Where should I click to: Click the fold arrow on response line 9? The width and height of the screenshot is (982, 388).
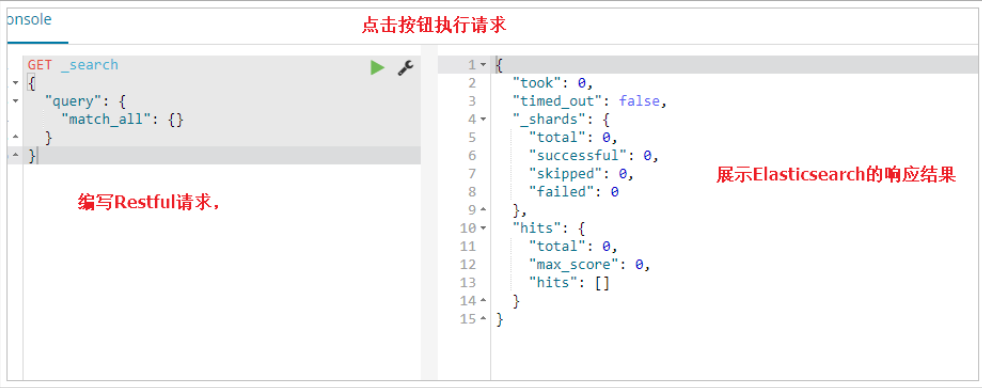[x=483, y=210]
